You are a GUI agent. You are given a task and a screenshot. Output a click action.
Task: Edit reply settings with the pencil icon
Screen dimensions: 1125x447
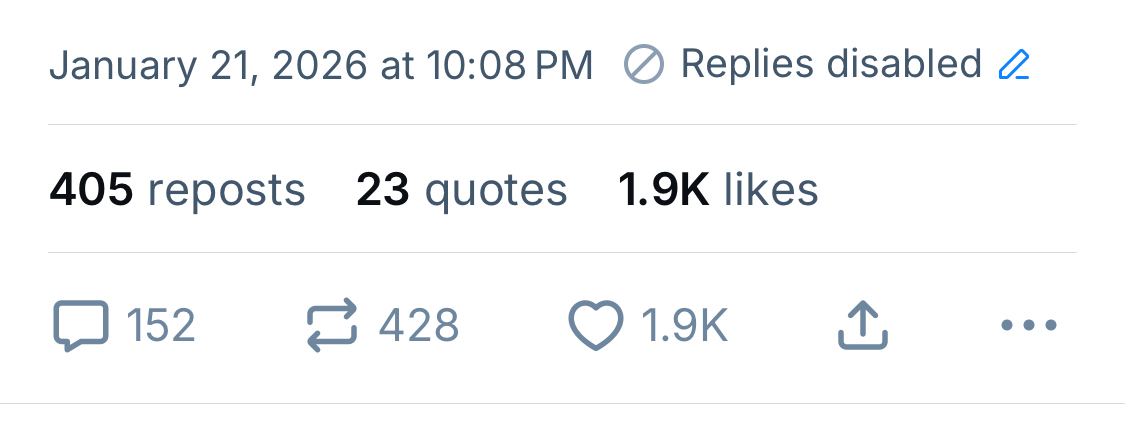tap(1014, 66)
